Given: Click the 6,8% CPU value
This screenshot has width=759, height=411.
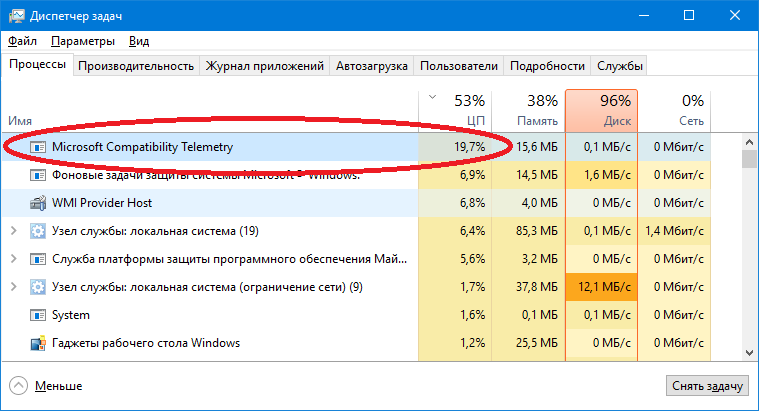Looking at the screenshot, I should pyautogui.click(x=472, y=203).
